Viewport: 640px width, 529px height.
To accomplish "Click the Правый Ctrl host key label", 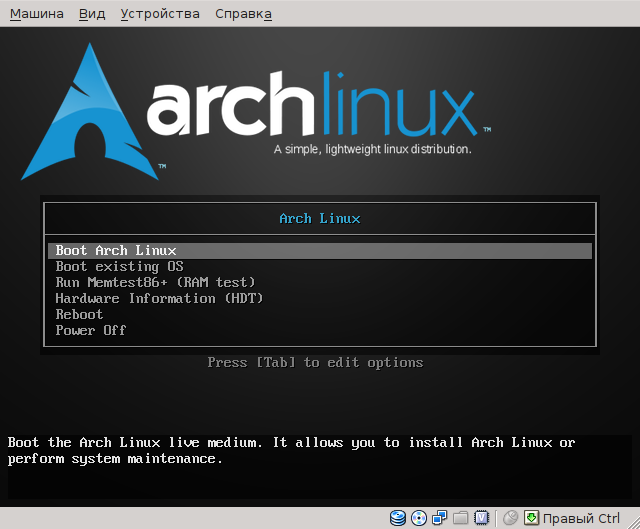I will tap(581, 519).
